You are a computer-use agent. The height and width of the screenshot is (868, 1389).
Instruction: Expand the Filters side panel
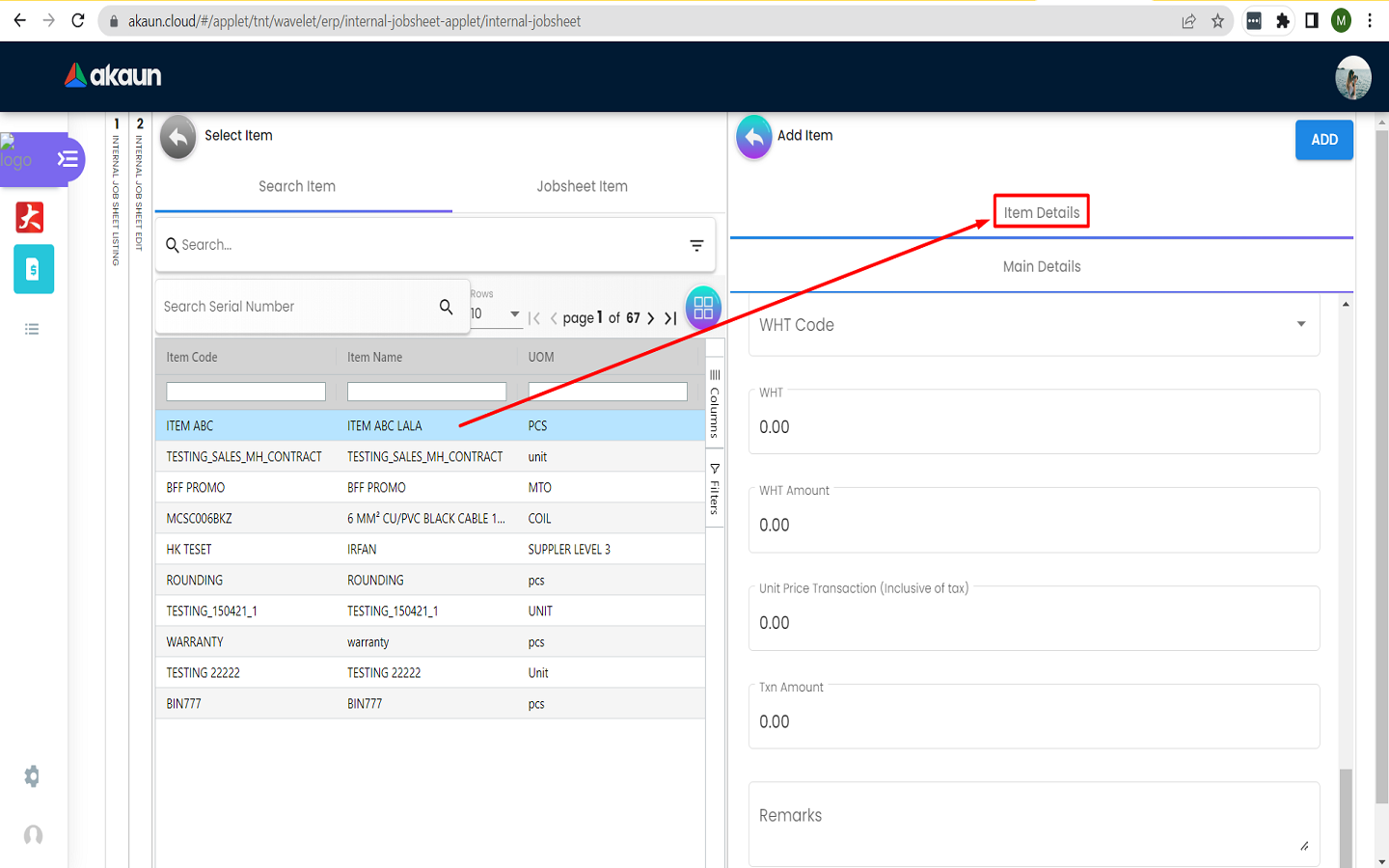[715, 490]
